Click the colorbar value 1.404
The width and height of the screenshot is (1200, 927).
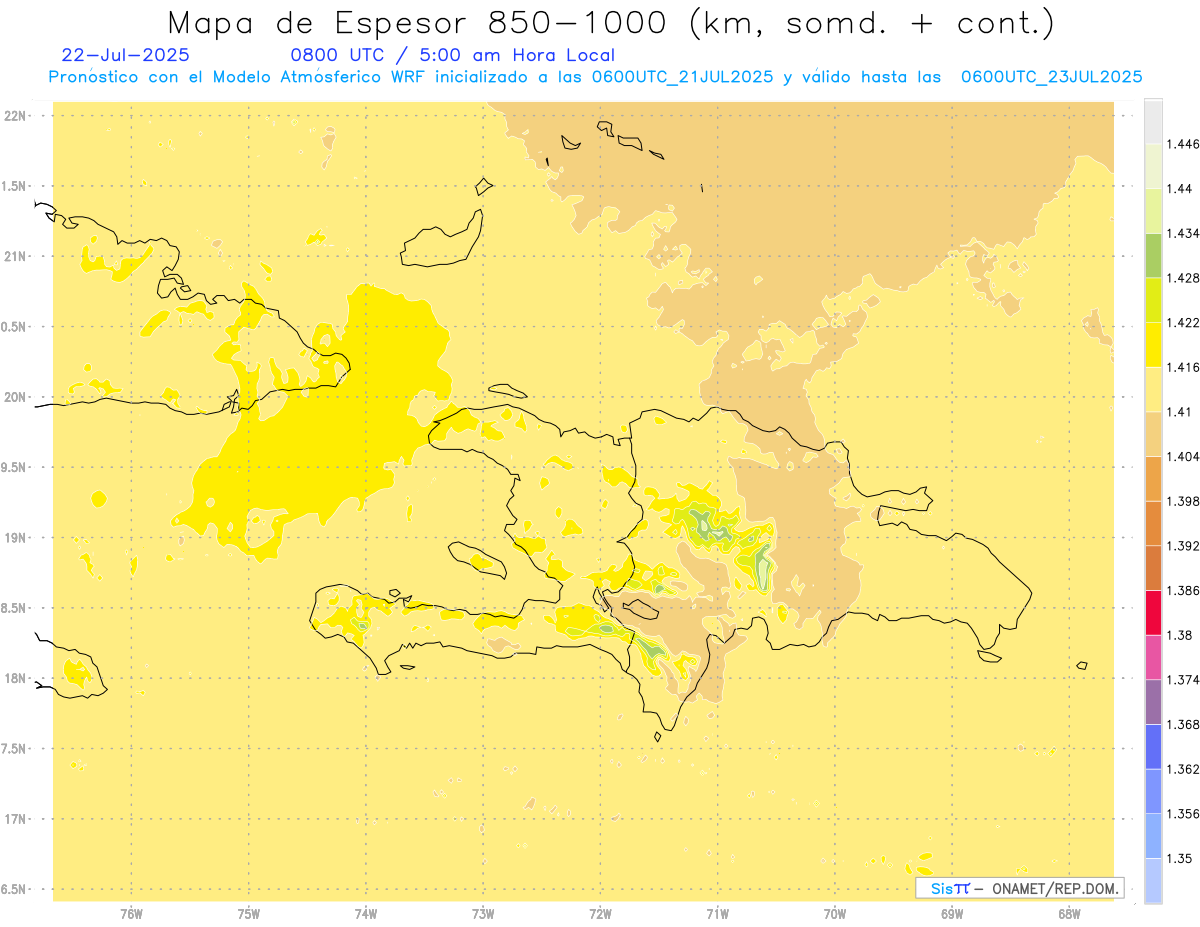[x=1185, y=456]
